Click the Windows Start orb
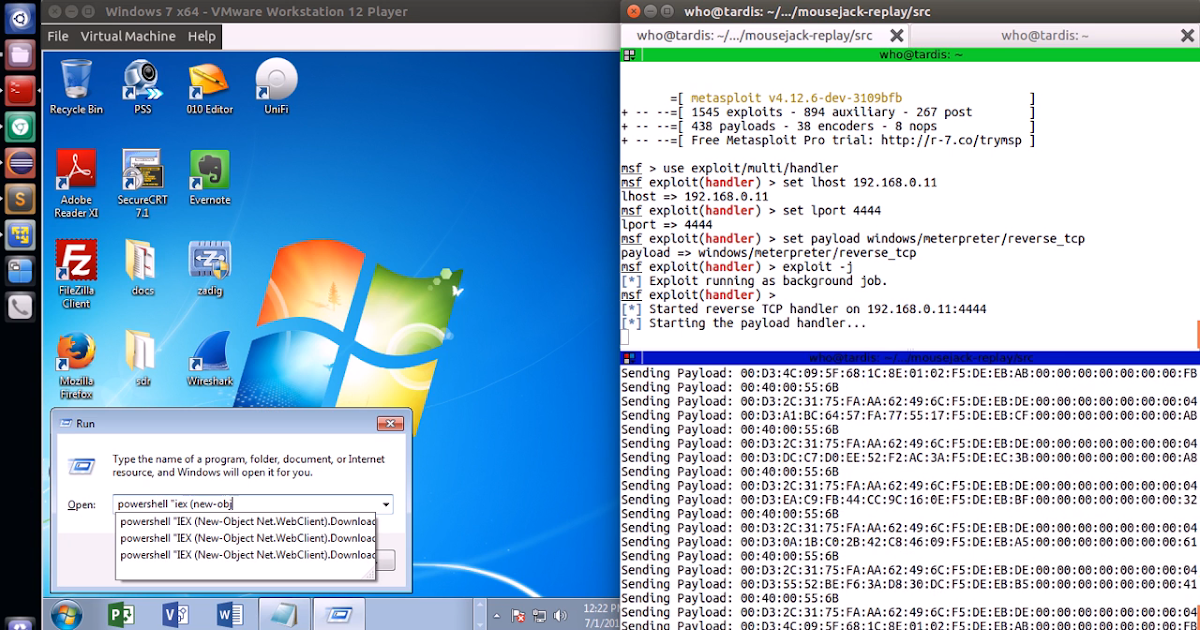This screenshot has height=630, width=1200. [x=67, y=613]
